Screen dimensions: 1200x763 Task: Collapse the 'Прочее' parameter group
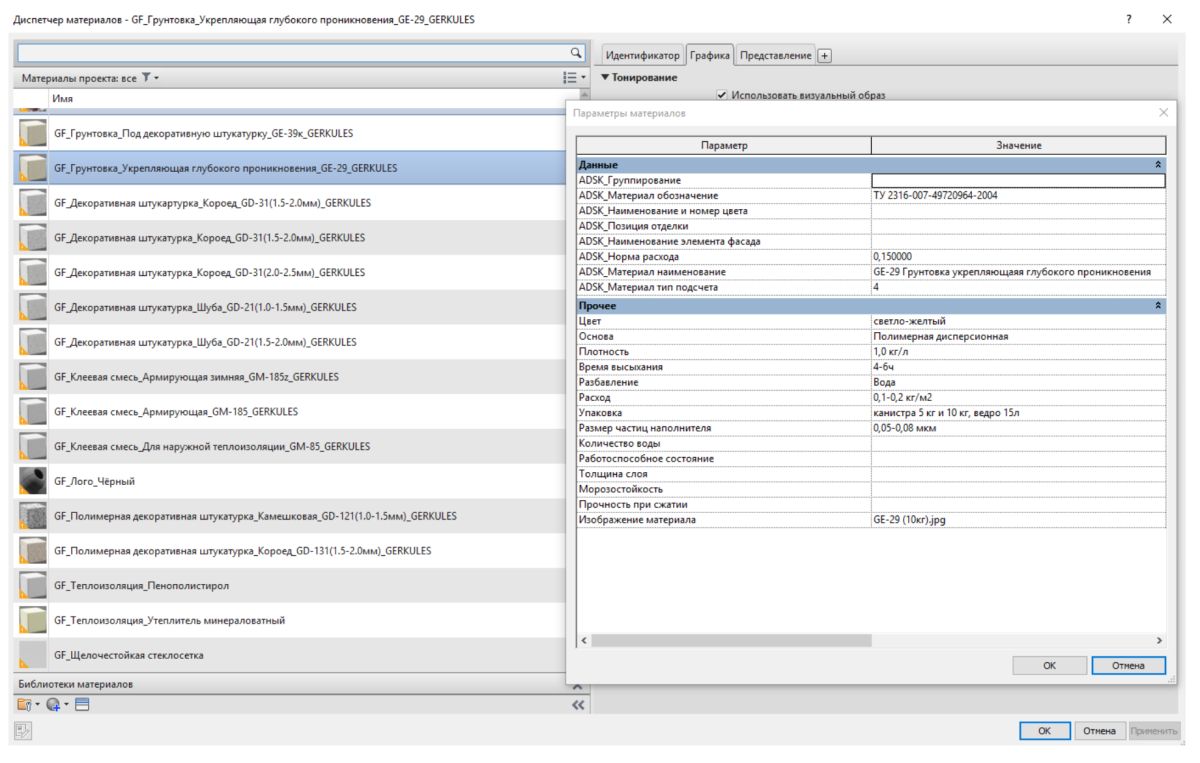click(1158, 305)
